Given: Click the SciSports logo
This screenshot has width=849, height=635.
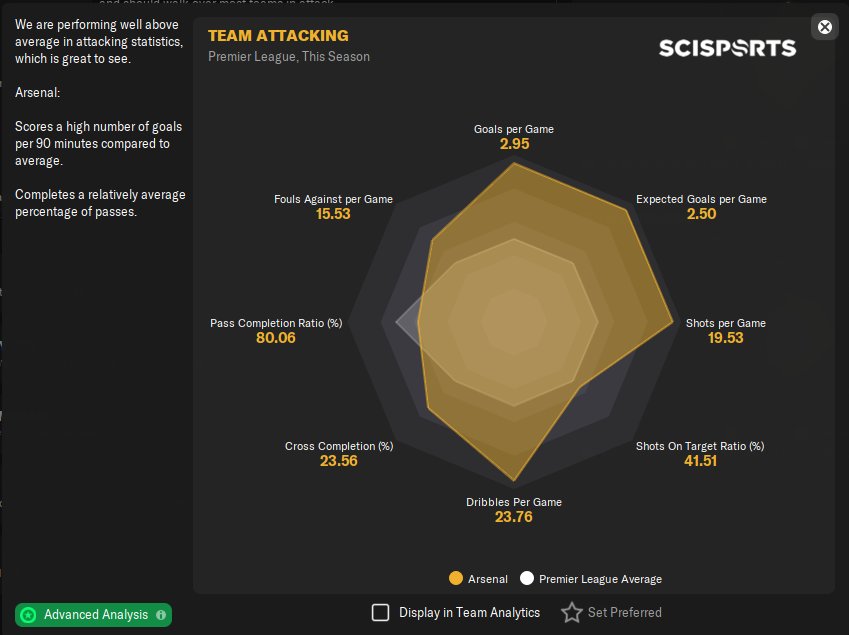Looking at the screenshot, I should point(727,48).
